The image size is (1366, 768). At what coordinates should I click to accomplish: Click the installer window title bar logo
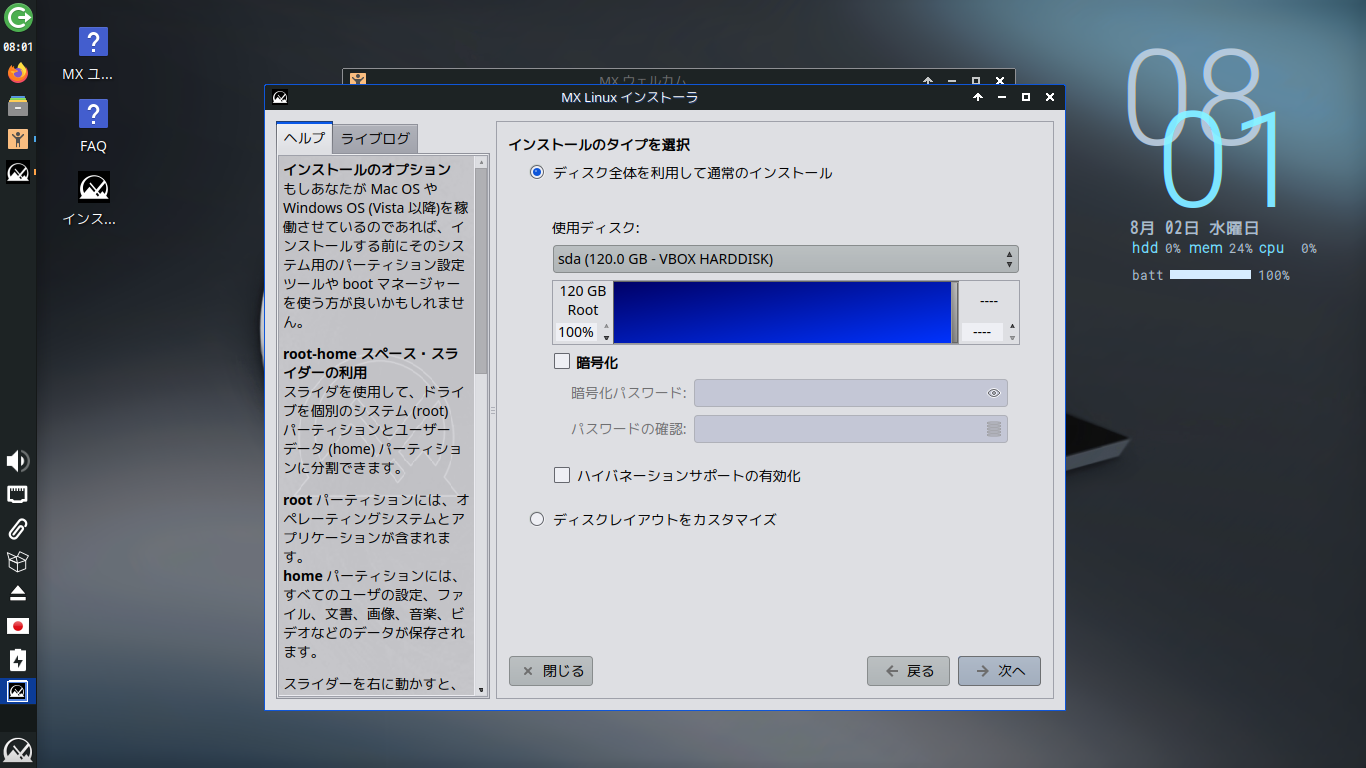coord(280,97)
